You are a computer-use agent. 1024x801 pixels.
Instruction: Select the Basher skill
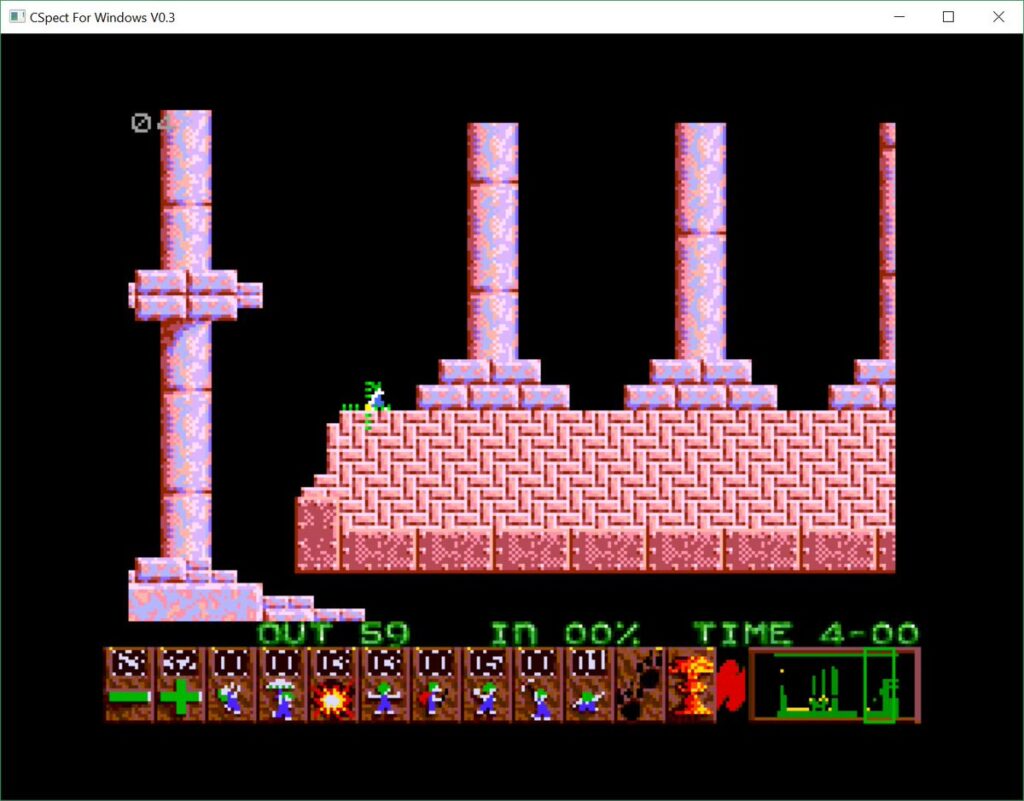[x=486, y=684]
